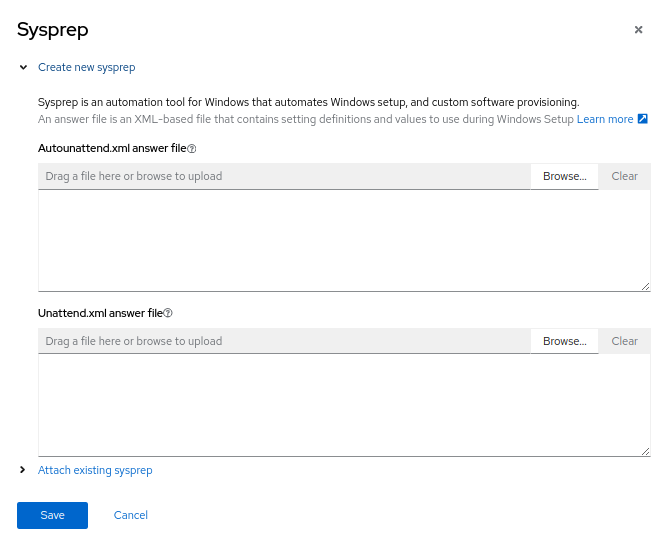This screenshot has width=667, height=544.
Task: Click help icon next to Unattend.xml answer file
Action: (x=168, y=313)
